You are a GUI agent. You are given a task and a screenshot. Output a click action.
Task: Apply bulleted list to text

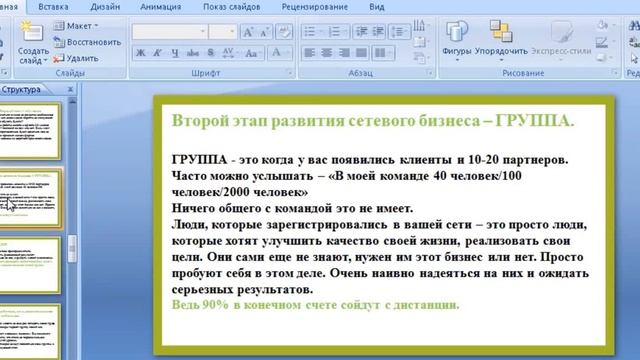tap(310, 31)
